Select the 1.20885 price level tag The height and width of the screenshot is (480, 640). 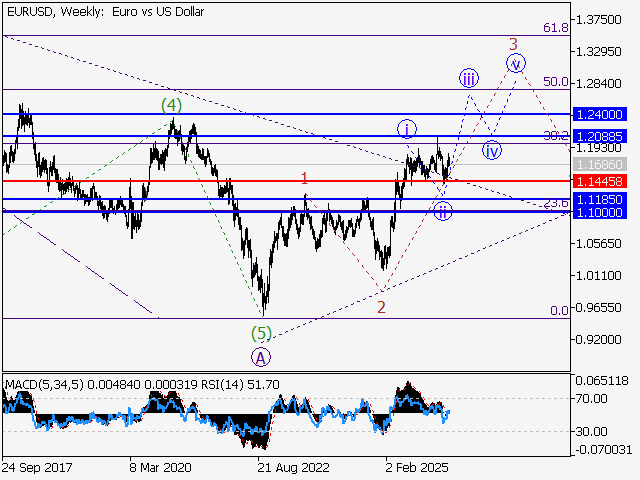(599, 135)
